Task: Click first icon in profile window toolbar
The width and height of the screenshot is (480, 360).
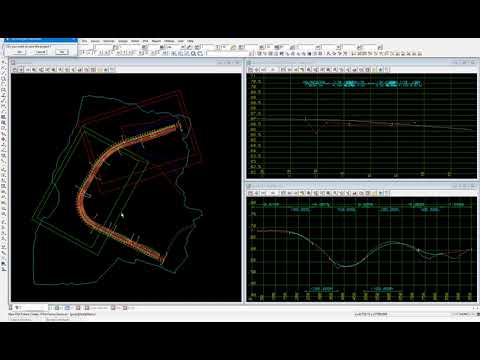Action: point(250,193)
